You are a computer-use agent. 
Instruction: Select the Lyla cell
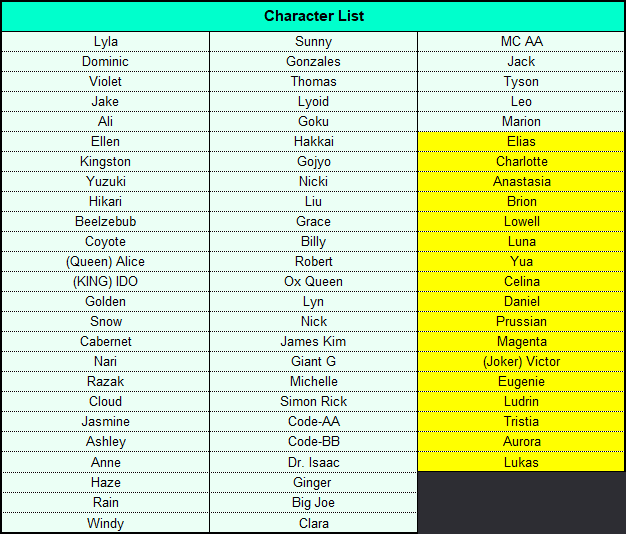coord(105,42)
